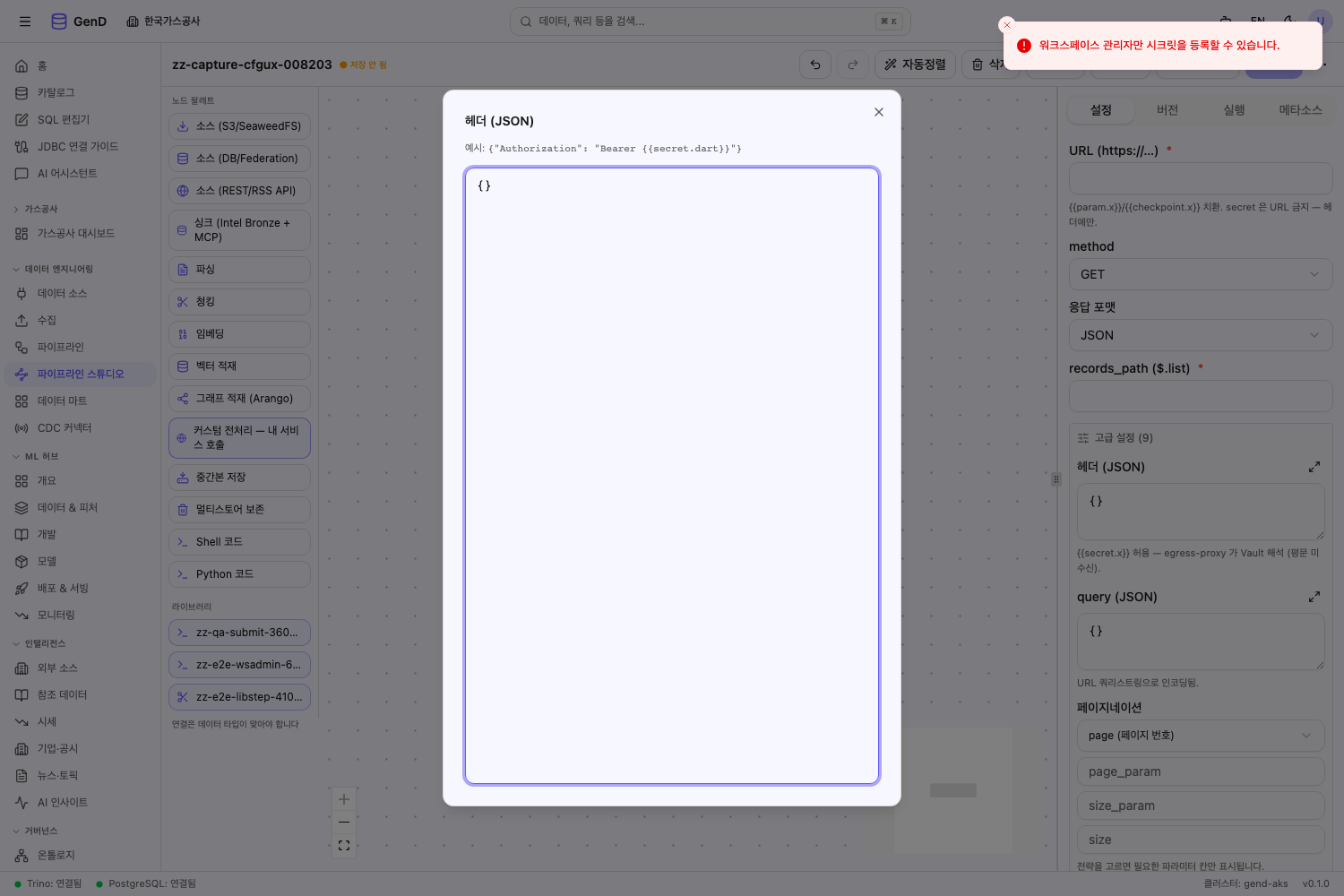Screen dimensions: 1344x896
Task: Open the 한국가스공사 workspace selector
Action: point(164,22)
